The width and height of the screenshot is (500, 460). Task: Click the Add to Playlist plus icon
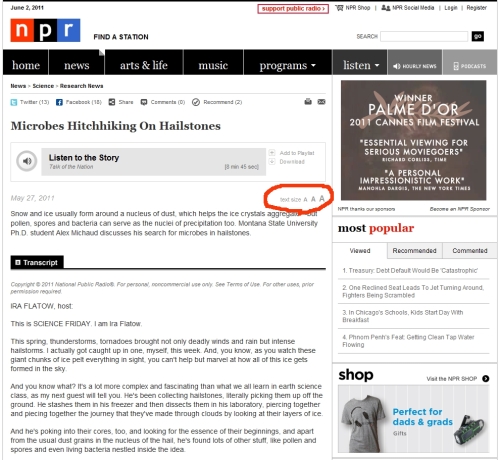(x=272, y=153)
